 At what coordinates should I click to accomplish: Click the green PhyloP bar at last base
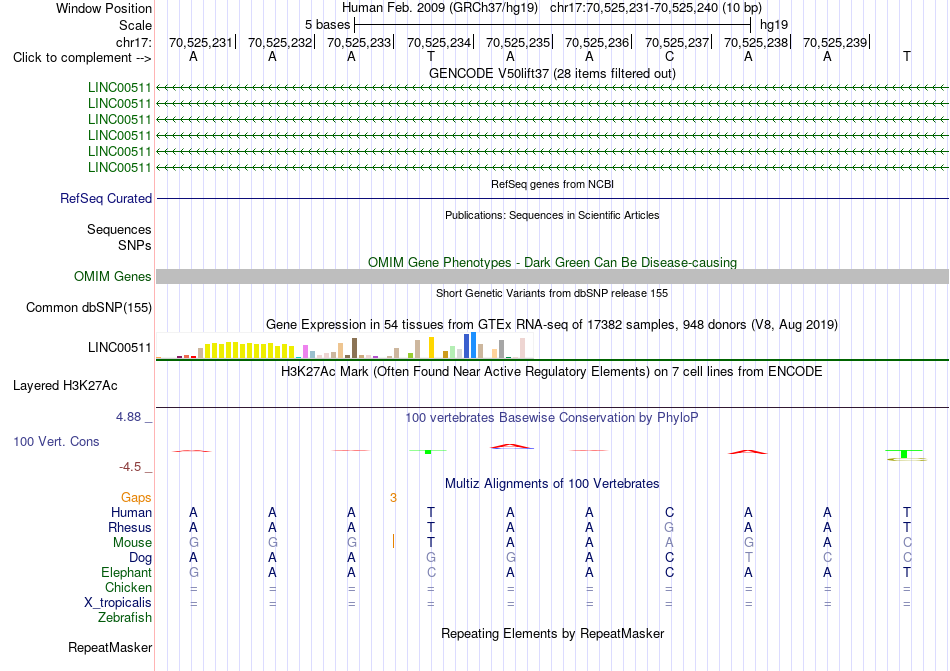coord(904,454)
